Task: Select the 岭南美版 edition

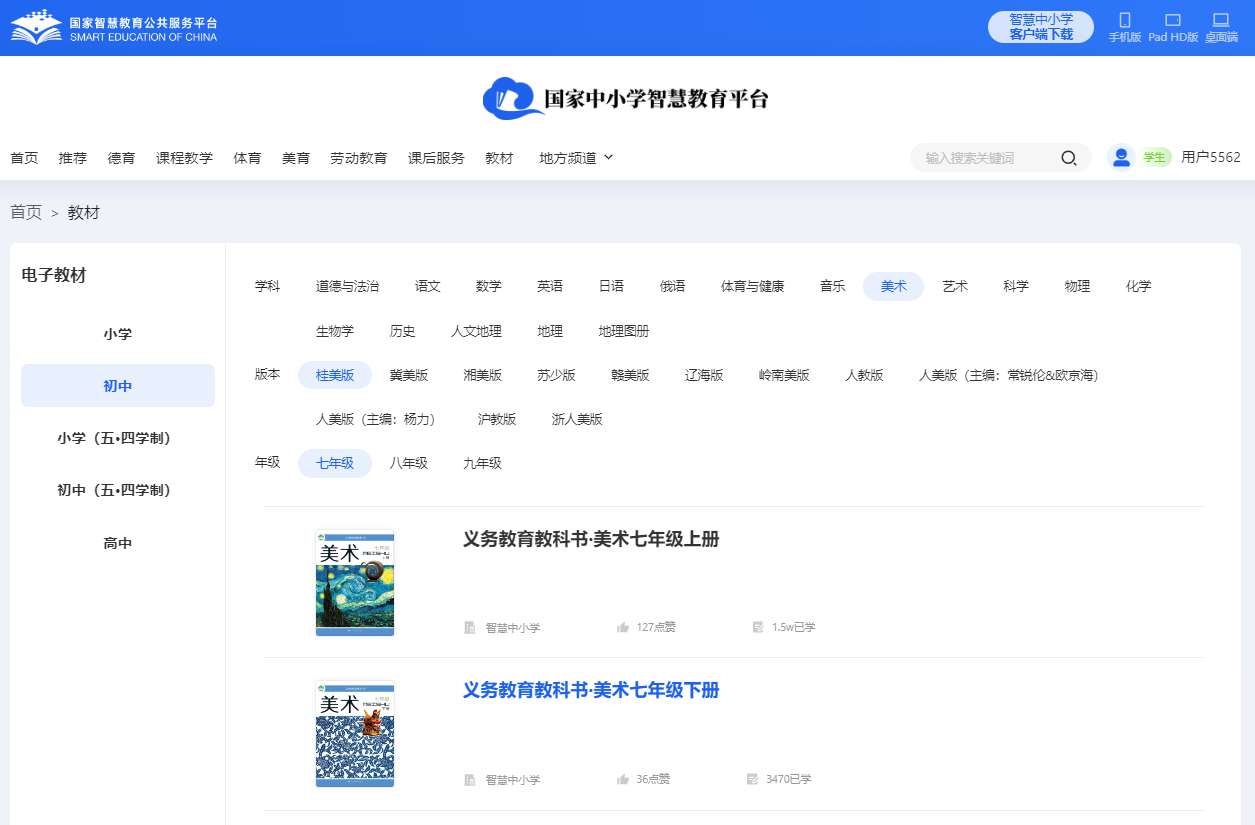Action: pos(785,375)
